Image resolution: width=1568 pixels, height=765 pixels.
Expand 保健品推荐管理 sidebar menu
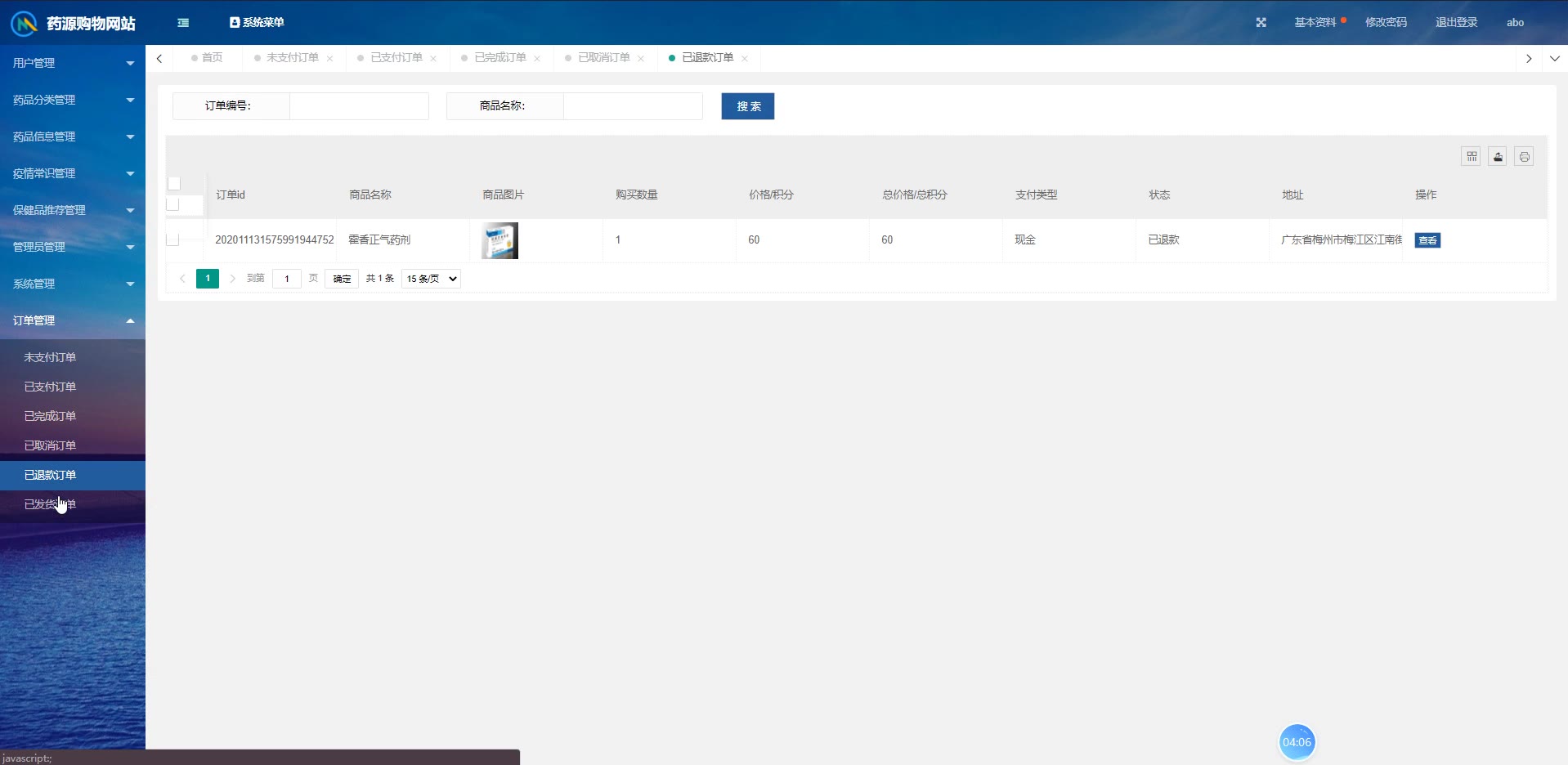(73, 210)
